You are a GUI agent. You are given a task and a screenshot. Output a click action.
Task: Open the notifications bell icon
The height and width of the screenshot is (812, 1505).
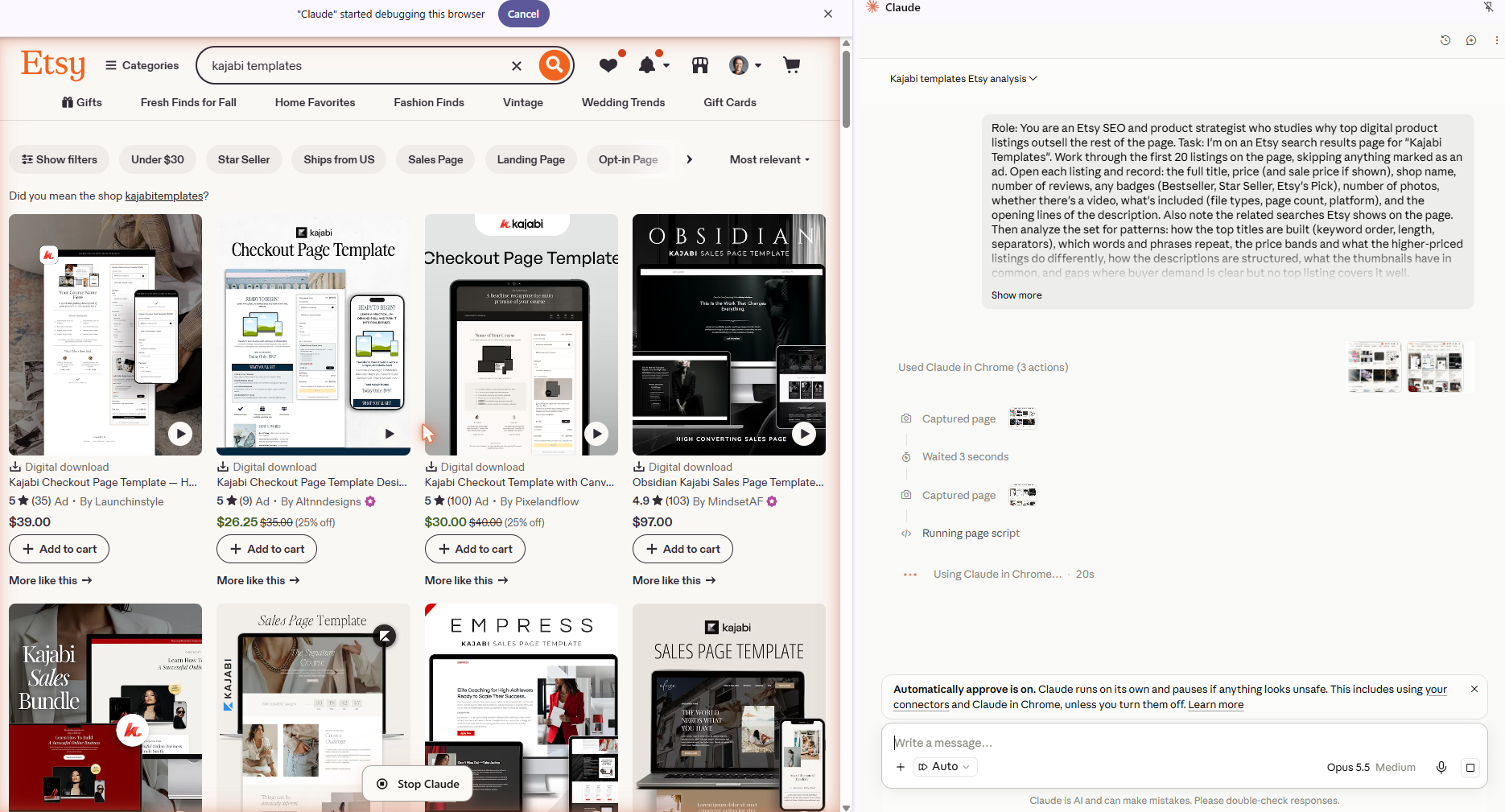tap(647, 65)
